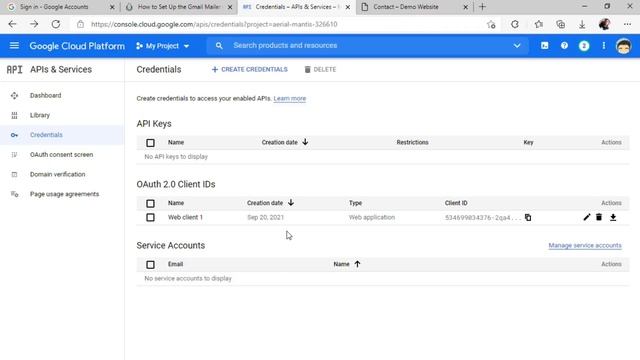Toggle API Keys select-all checkbox
The image size is (640, 360).
click(x=150, y=143)
